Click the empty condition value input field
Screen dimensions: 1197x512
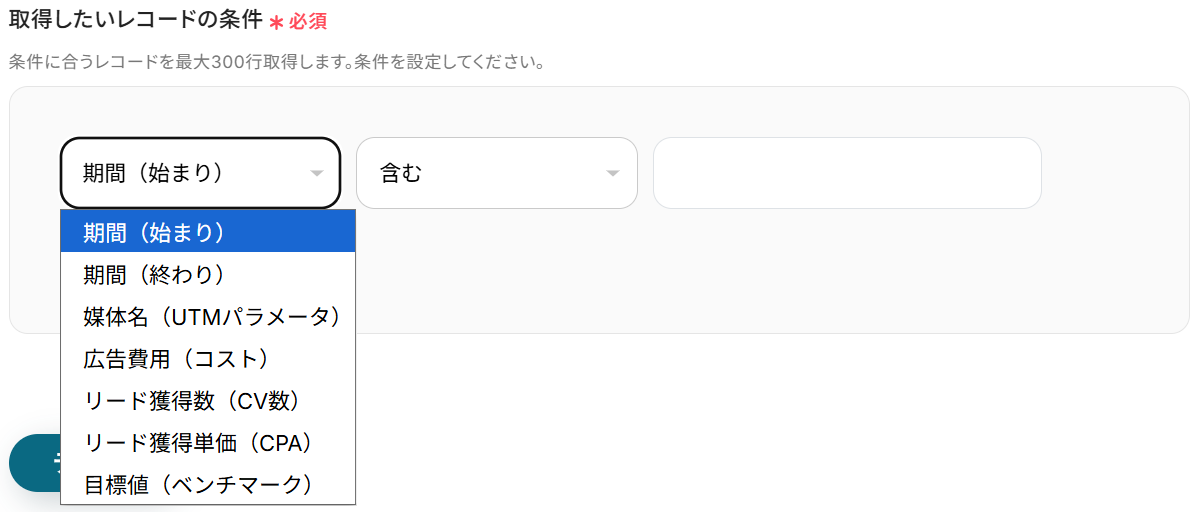click(847, 172)
